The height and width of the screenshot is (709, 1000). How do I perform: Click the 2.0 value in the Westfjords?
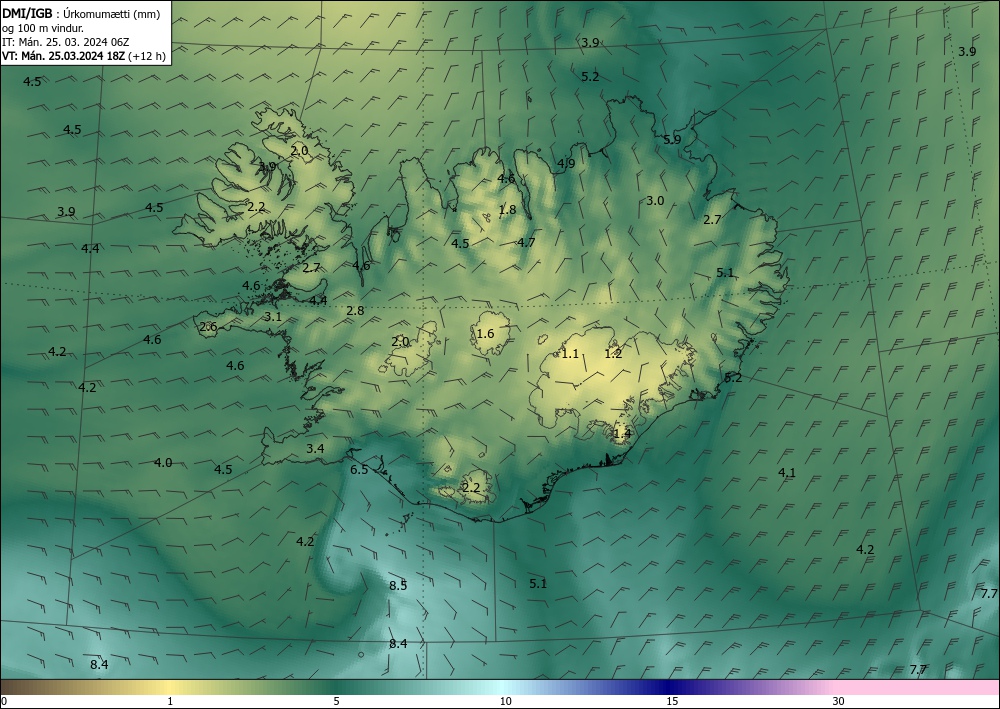(299, 150)
